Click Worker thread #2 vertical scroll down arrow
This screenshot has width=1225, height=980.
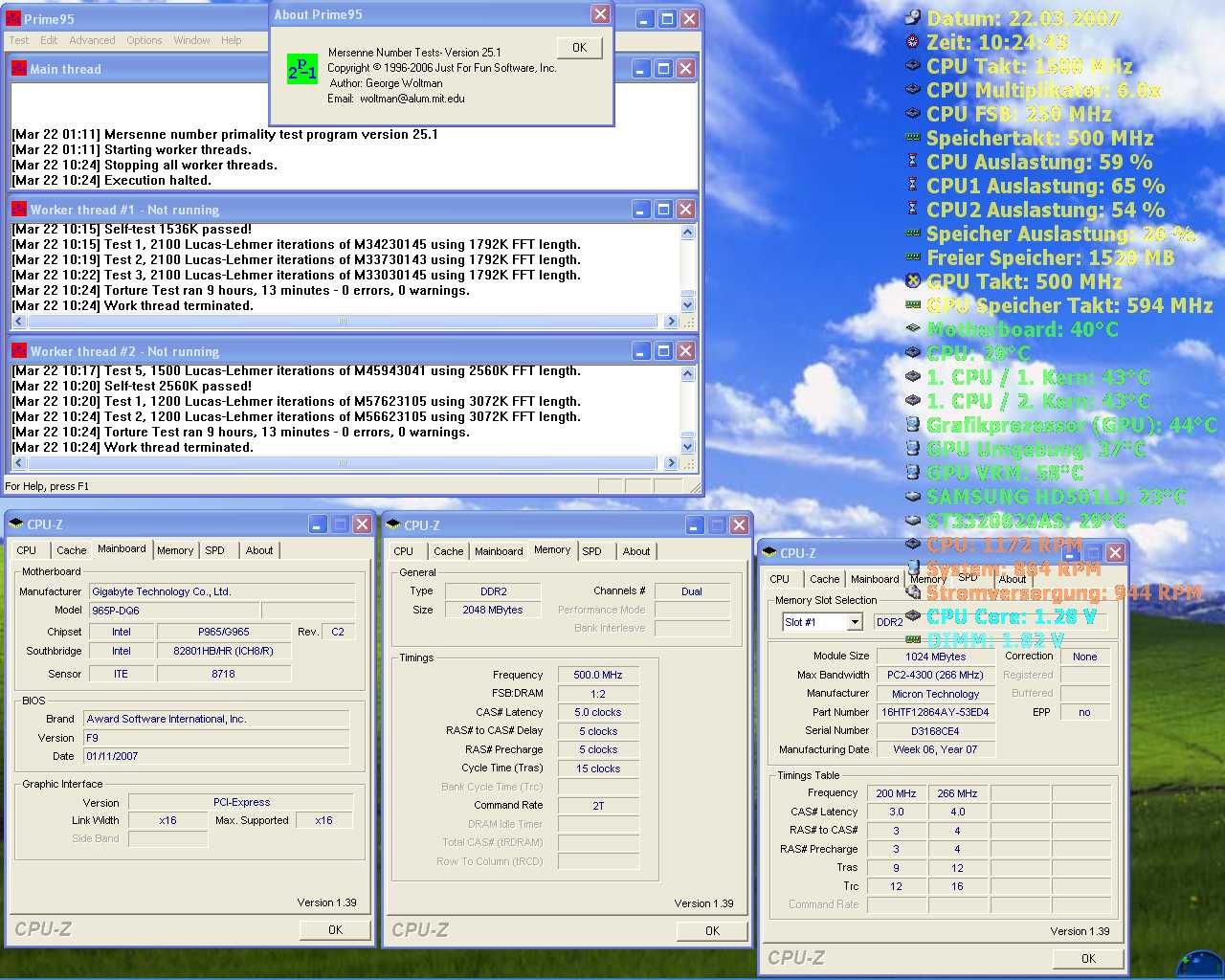point(687,447)
